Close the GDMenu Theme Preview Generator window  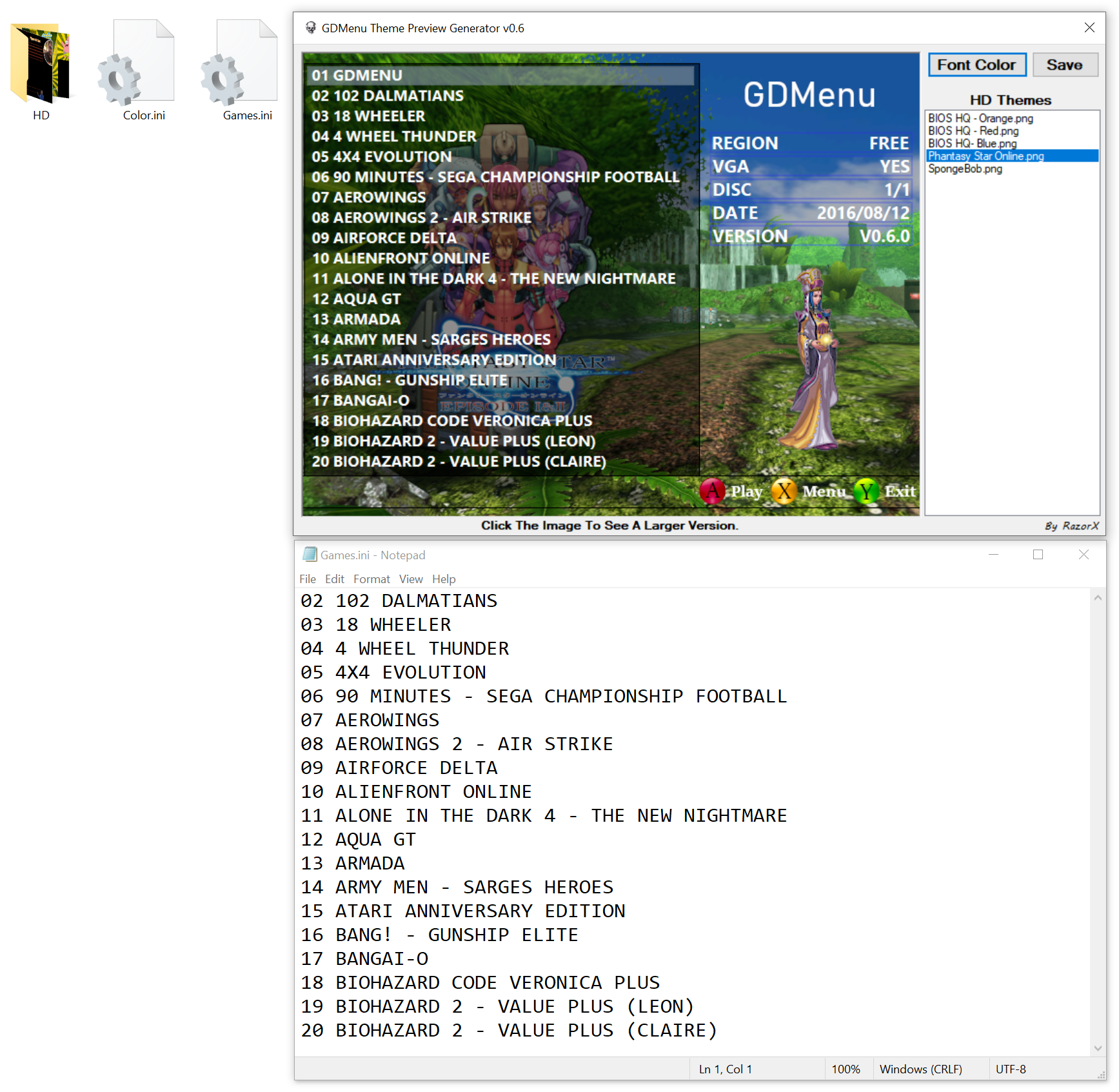[1089, 28]
